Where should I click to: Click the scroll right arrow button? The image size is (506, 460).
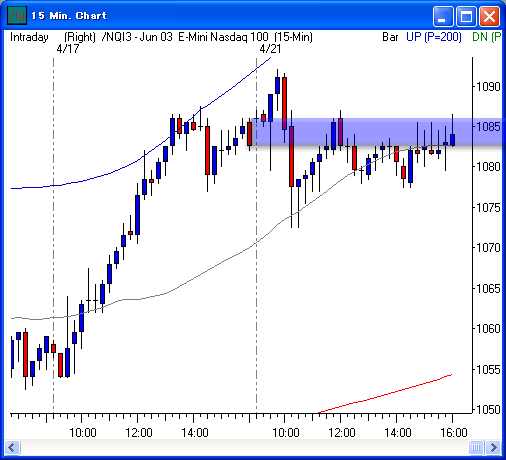(493, 447)
